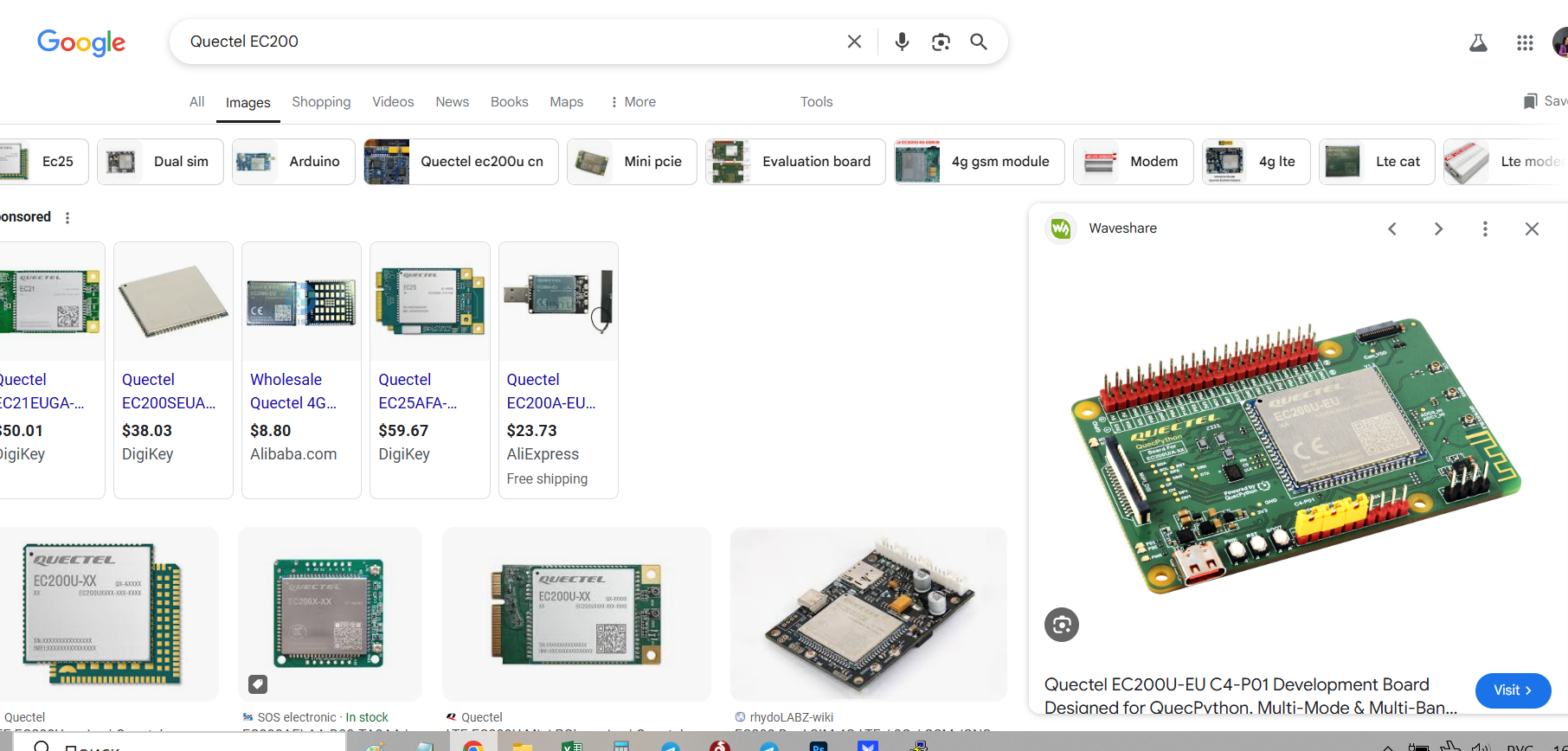Open preview panel three-dot options menu

pyautogui.click(x=1485, y=228)
